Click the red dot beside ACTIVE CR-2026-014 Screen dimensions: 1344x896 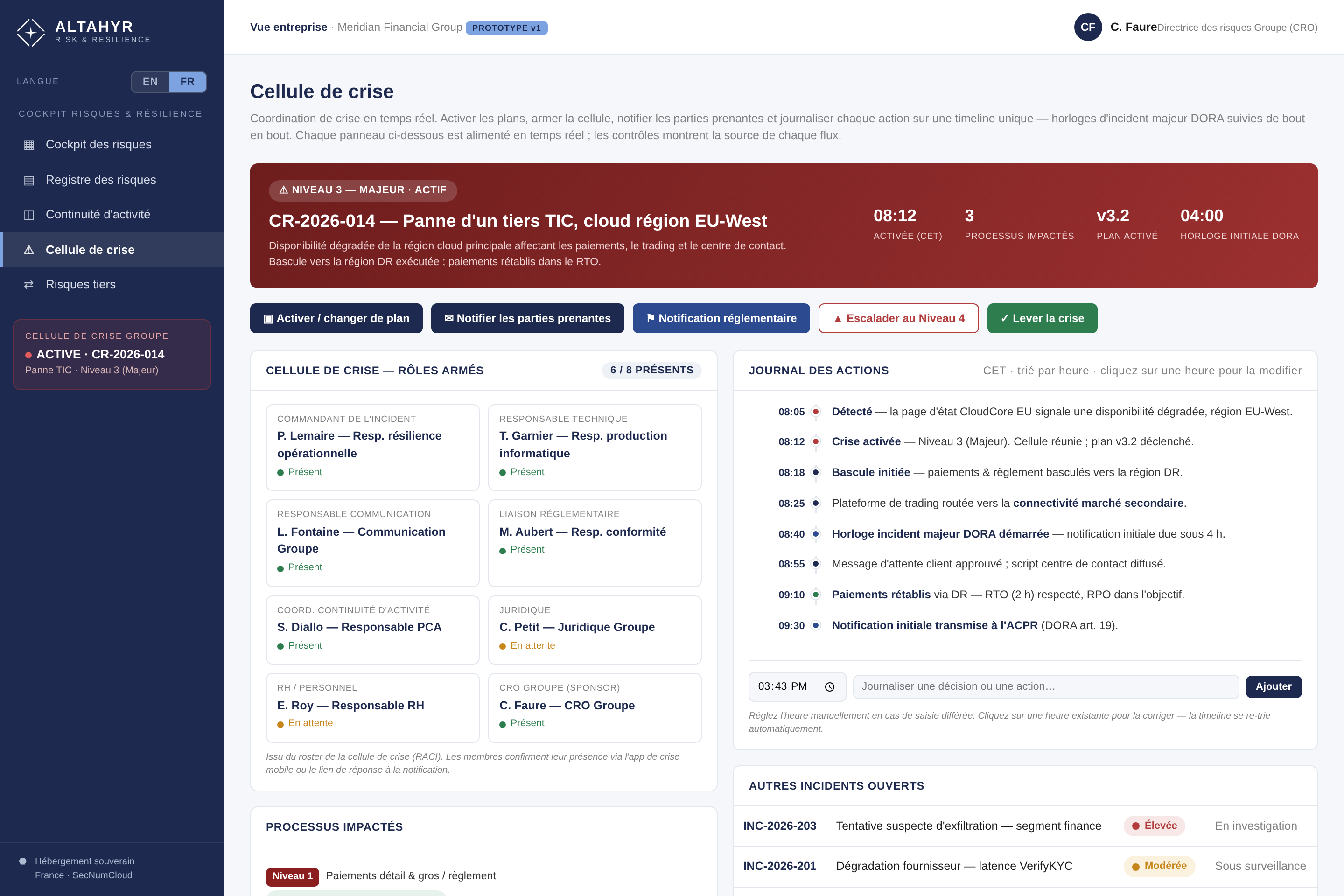[28, 355]
